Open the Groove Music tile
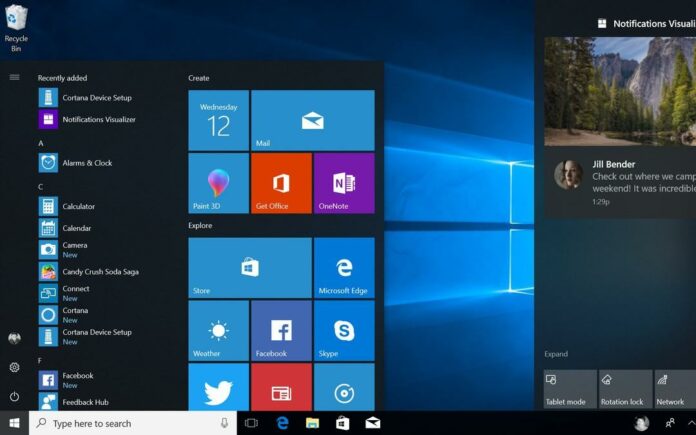 tap(344, 387)
